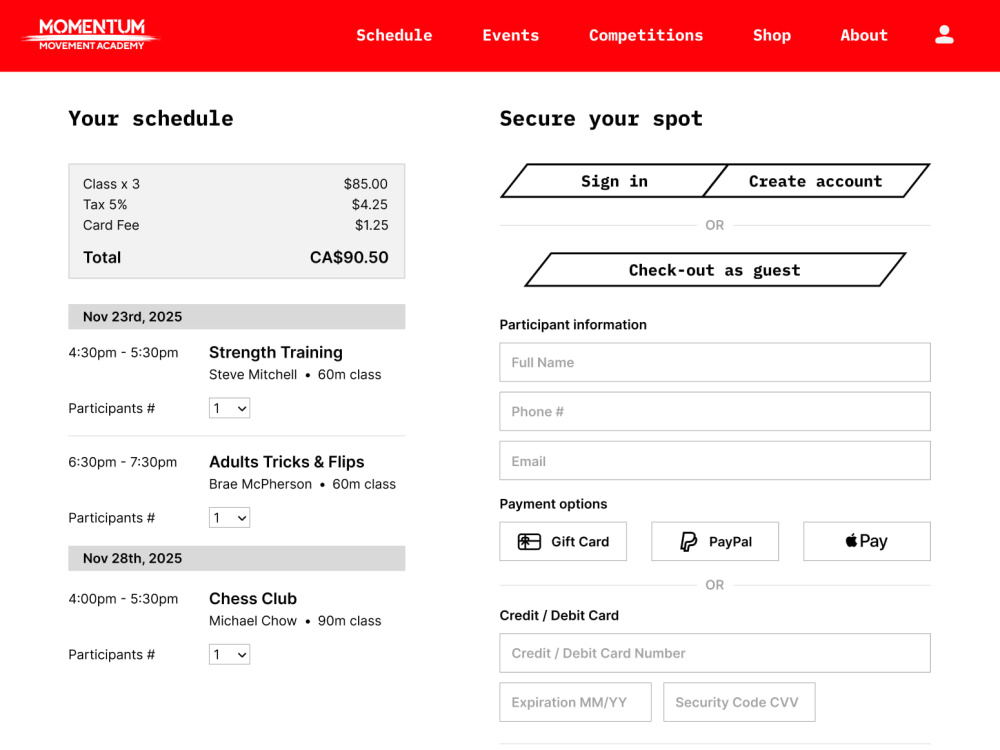Click the Your schedule heading
Screen dimensions: 1000x750
pos(151,119)
